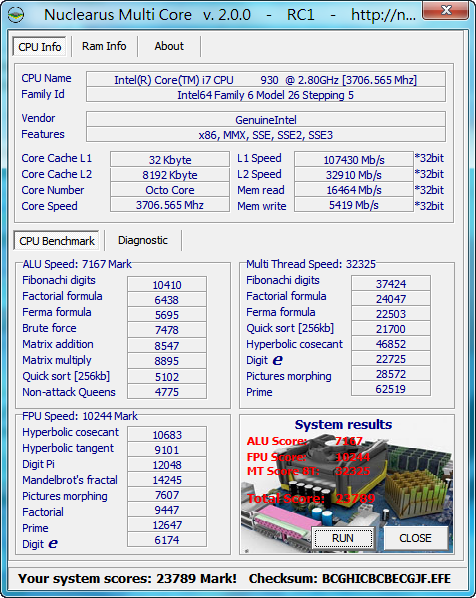Click ALU Factorial formula score 6438

(x=167, y=300)
